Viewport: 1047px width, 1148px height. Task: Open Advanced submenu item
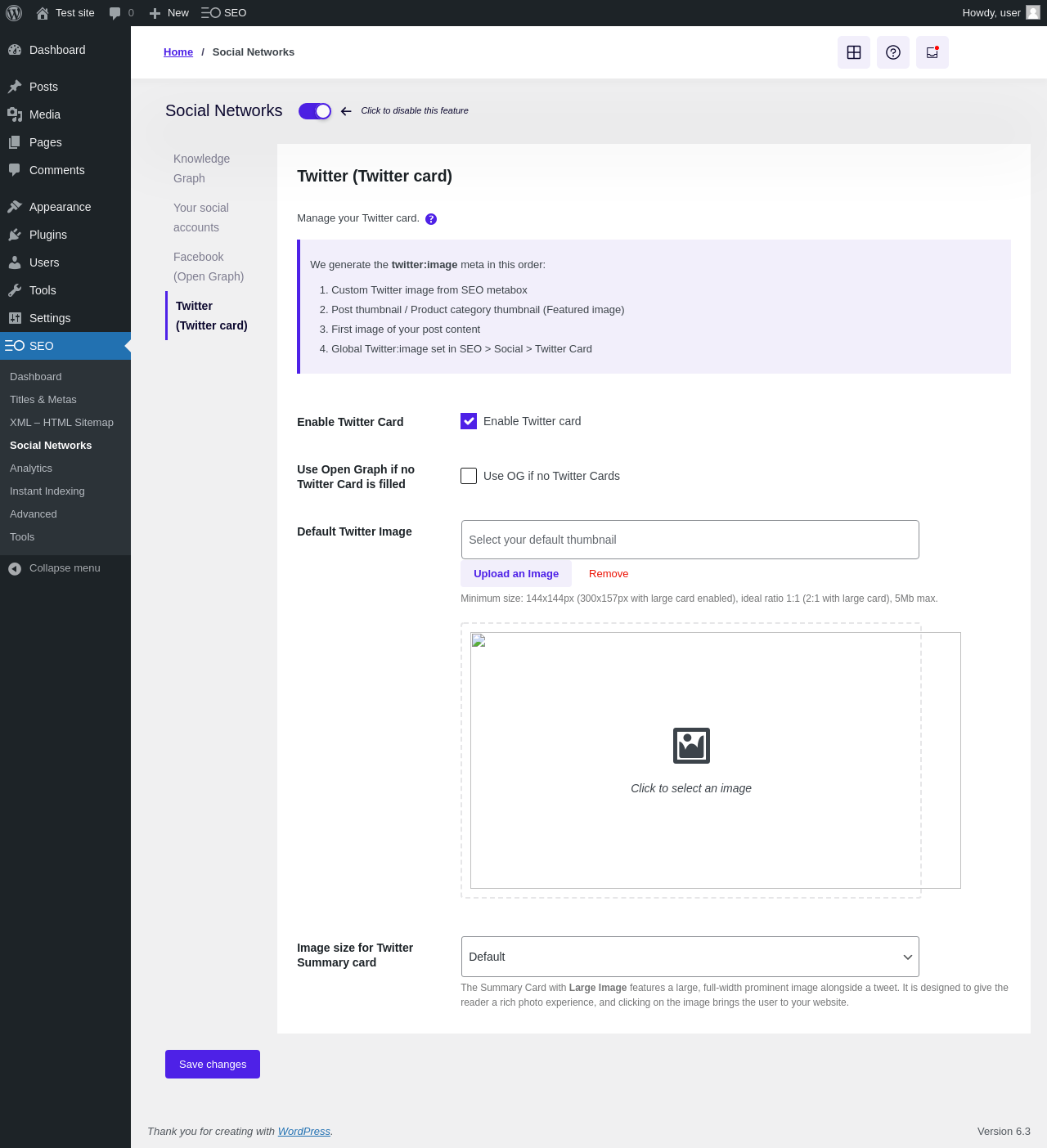click(x=34, y=514)
